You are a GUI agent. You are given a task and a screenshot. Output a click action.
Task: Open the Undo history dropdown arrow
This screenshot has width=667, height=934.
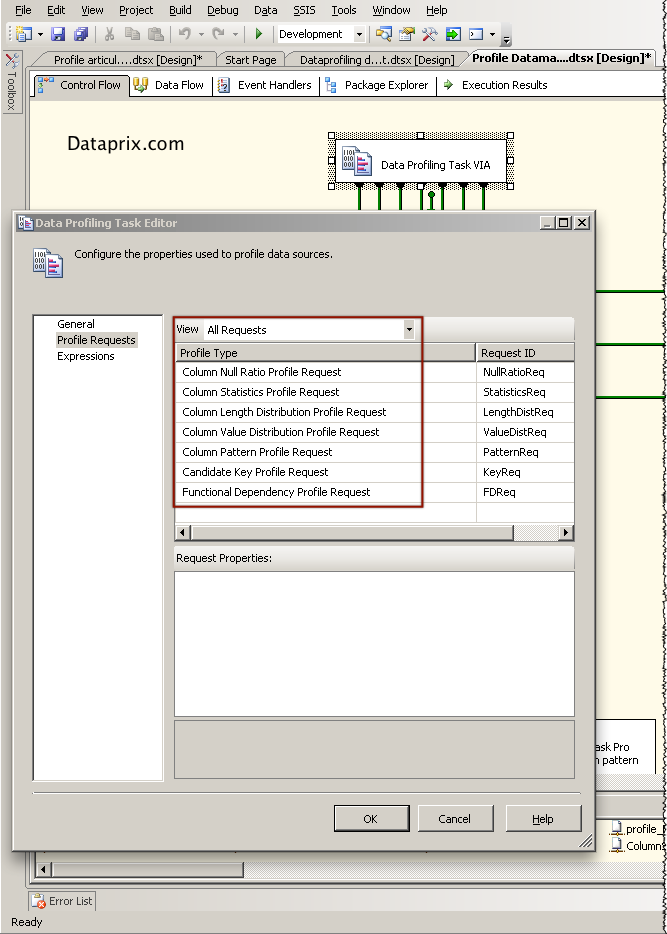(201, 35)
